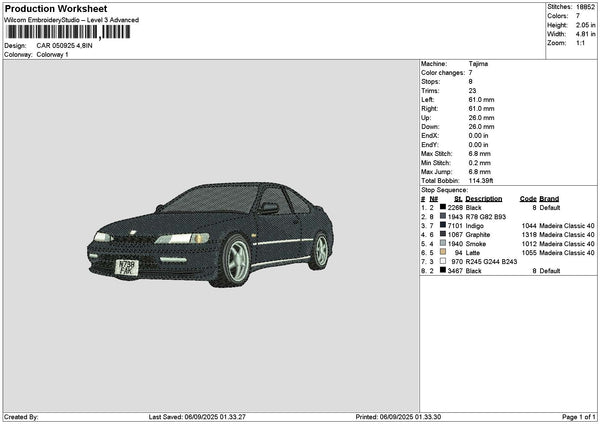Select the Graphite description text
This screenshot has width=600, height=424.
478,235
